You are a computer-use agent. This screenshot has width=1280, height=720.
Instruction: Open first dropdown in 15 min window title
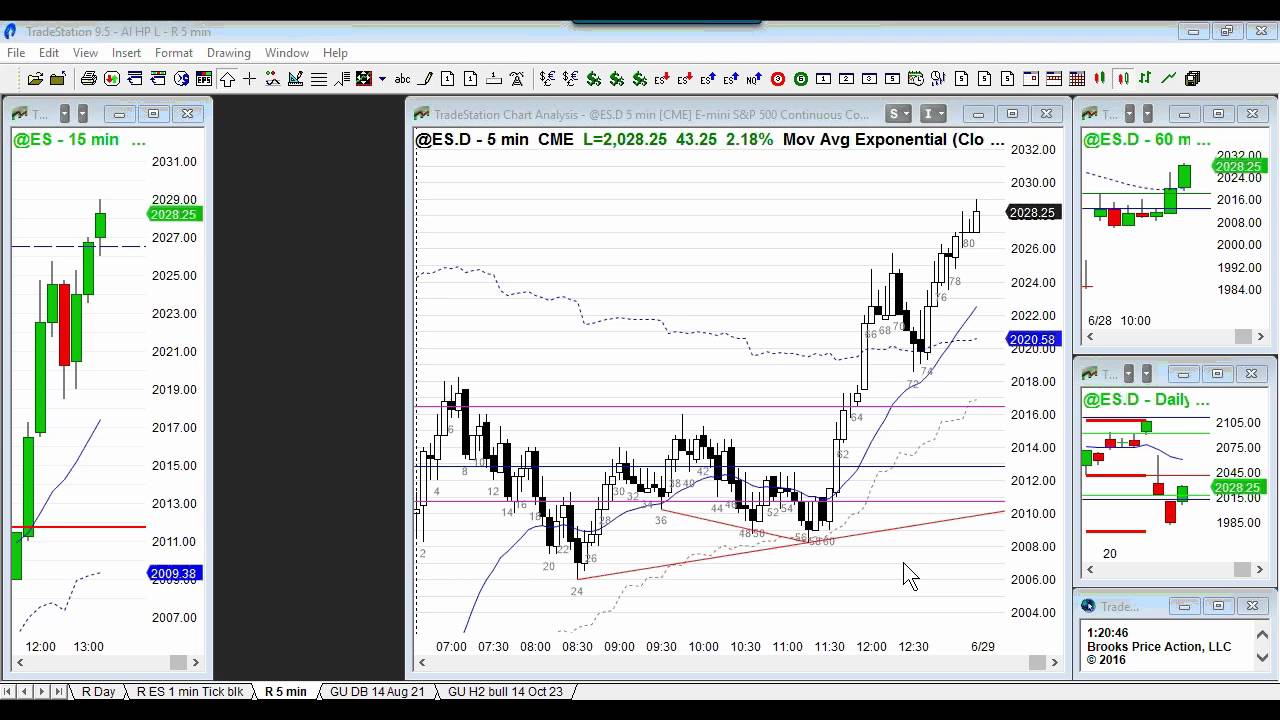tap(64, 114)
